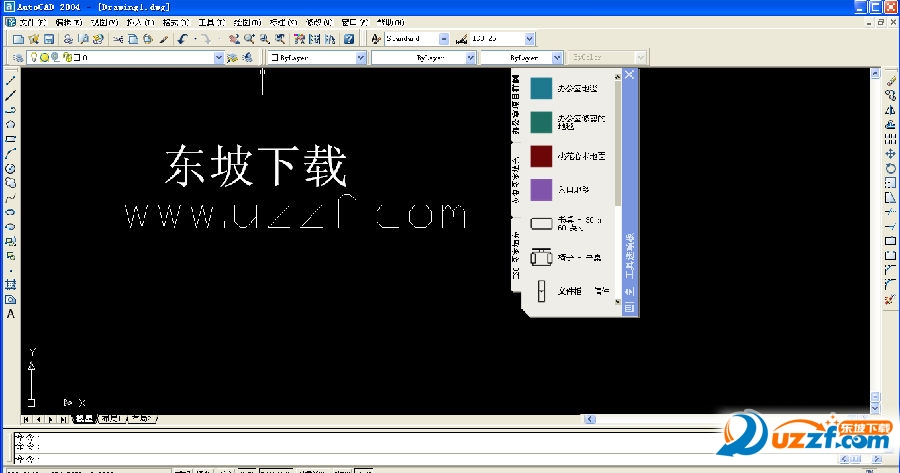
Task: Pick the teal carpet hatch swatch in palette
Action: tap(541, 88)
